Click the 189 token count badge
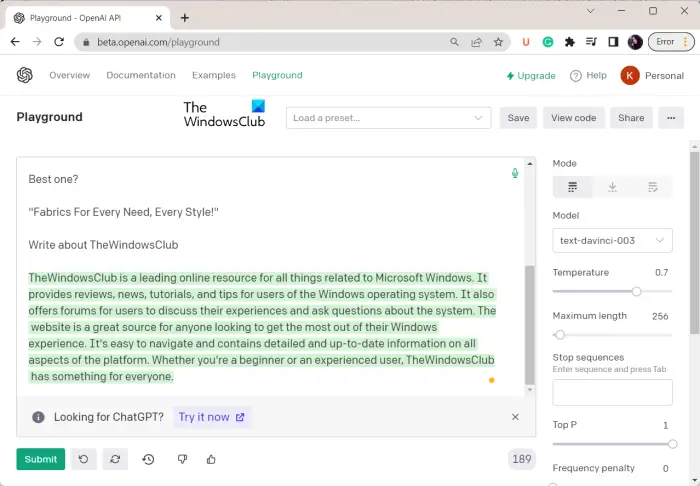Image resolution: width=700 pixels, height=486 pixels. 521,459
